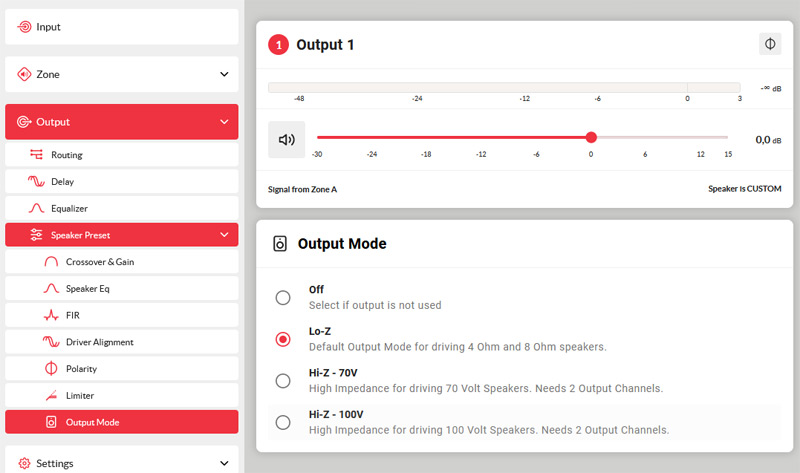This screenshot has height=473, width=800.
Task: Expand the Settings section chevron
Action: (x=224, y=463)
